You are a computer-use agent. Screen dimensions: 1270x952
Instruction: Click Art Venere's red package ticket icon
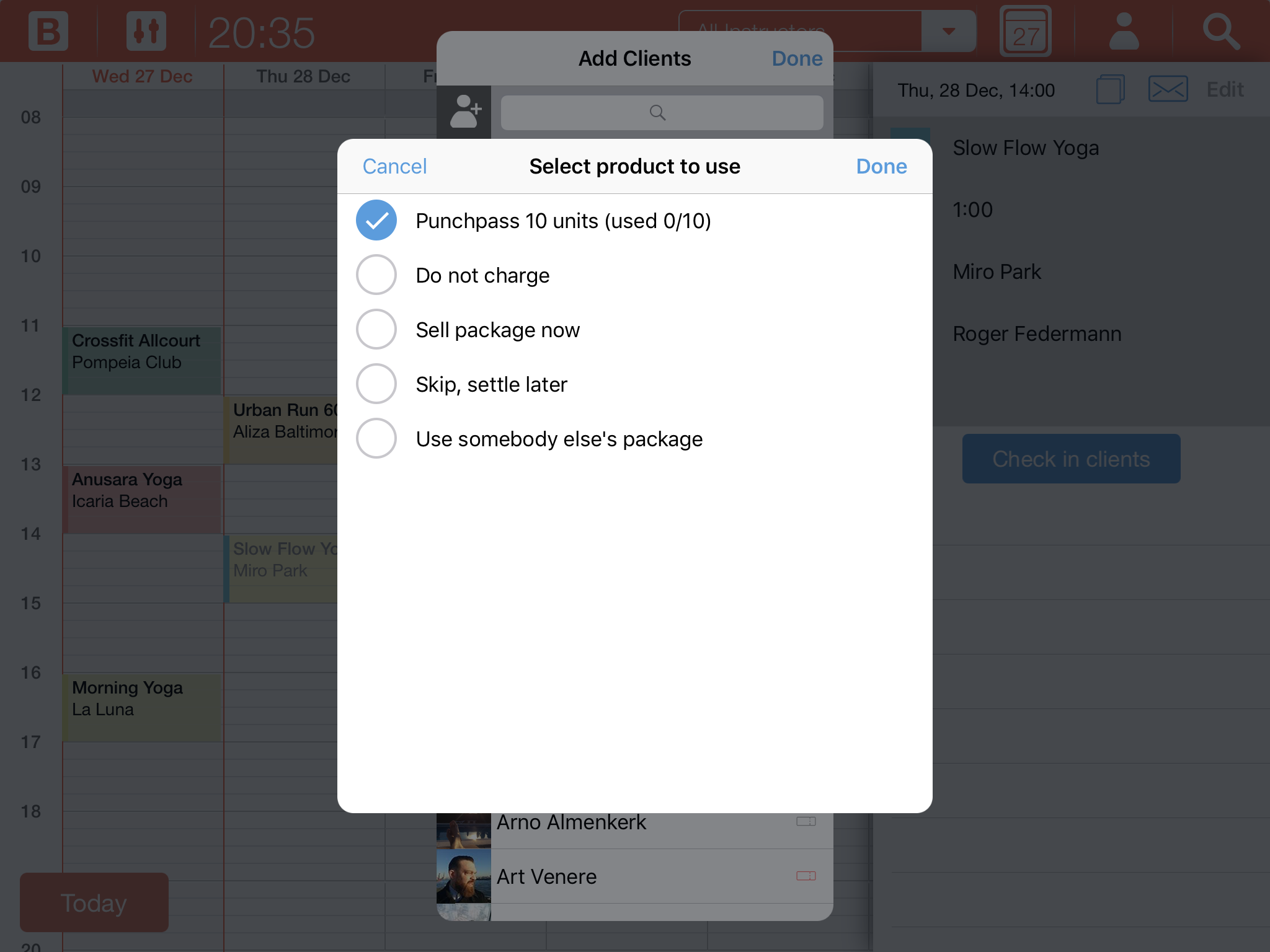806,876
